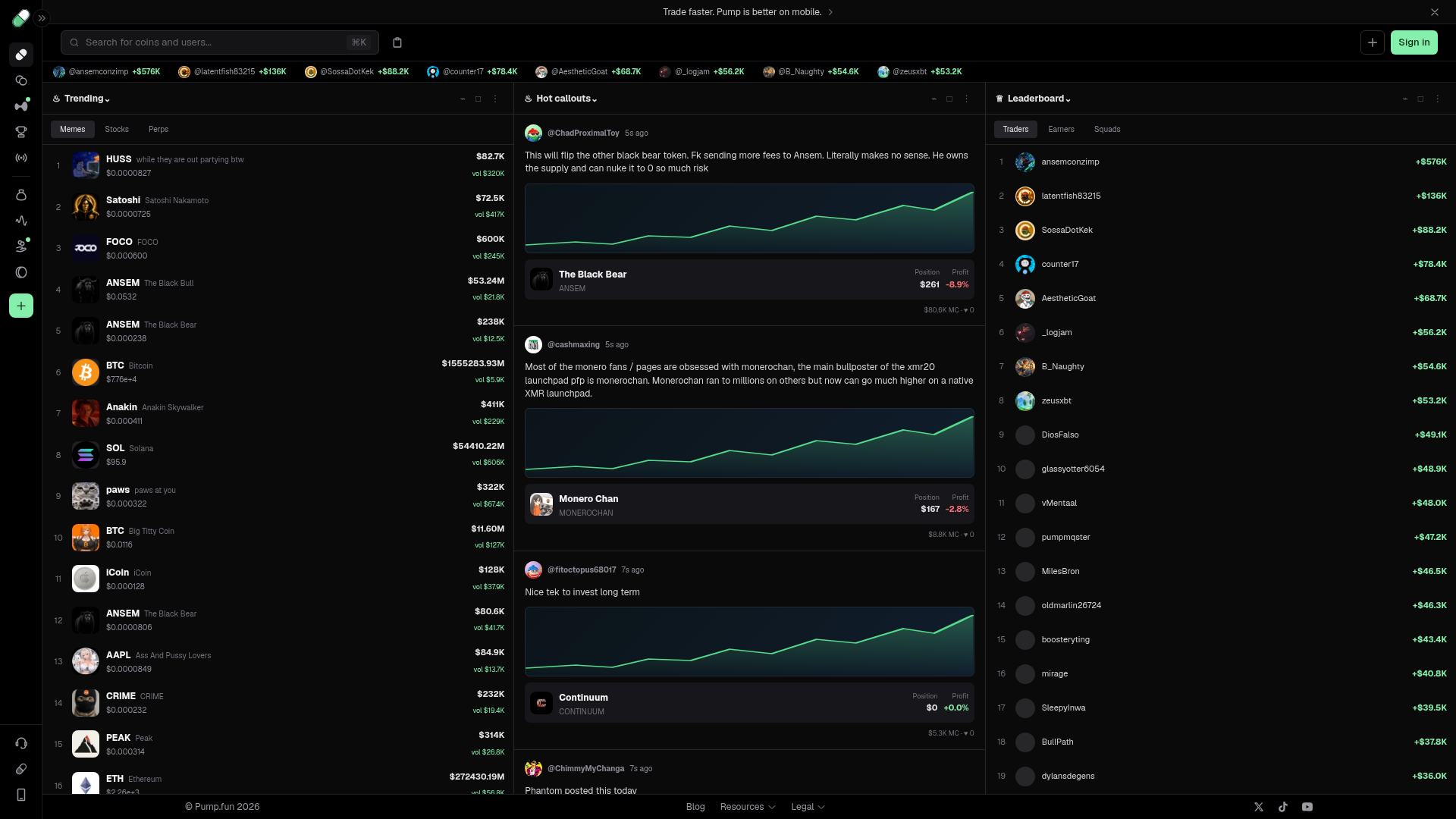
Task: Open the live broadcast icon in sidebar
Action: coord(21,158)
